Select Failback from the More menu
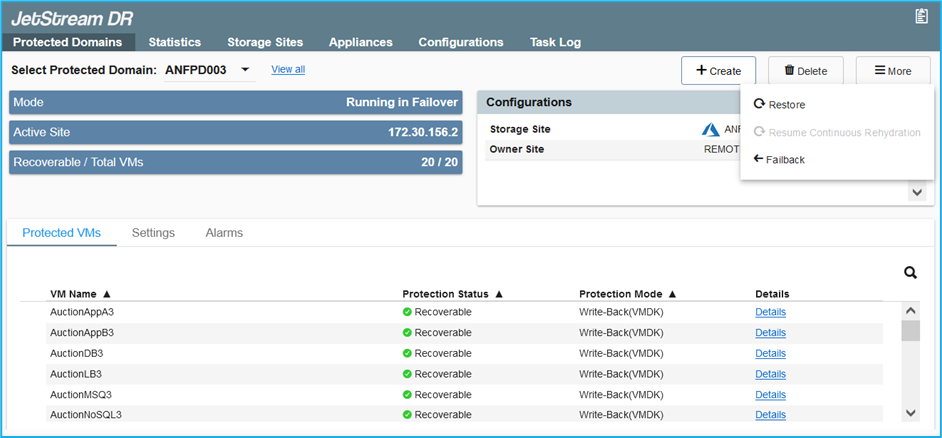This screenshot has width=942, height=438. pos(785,160)
